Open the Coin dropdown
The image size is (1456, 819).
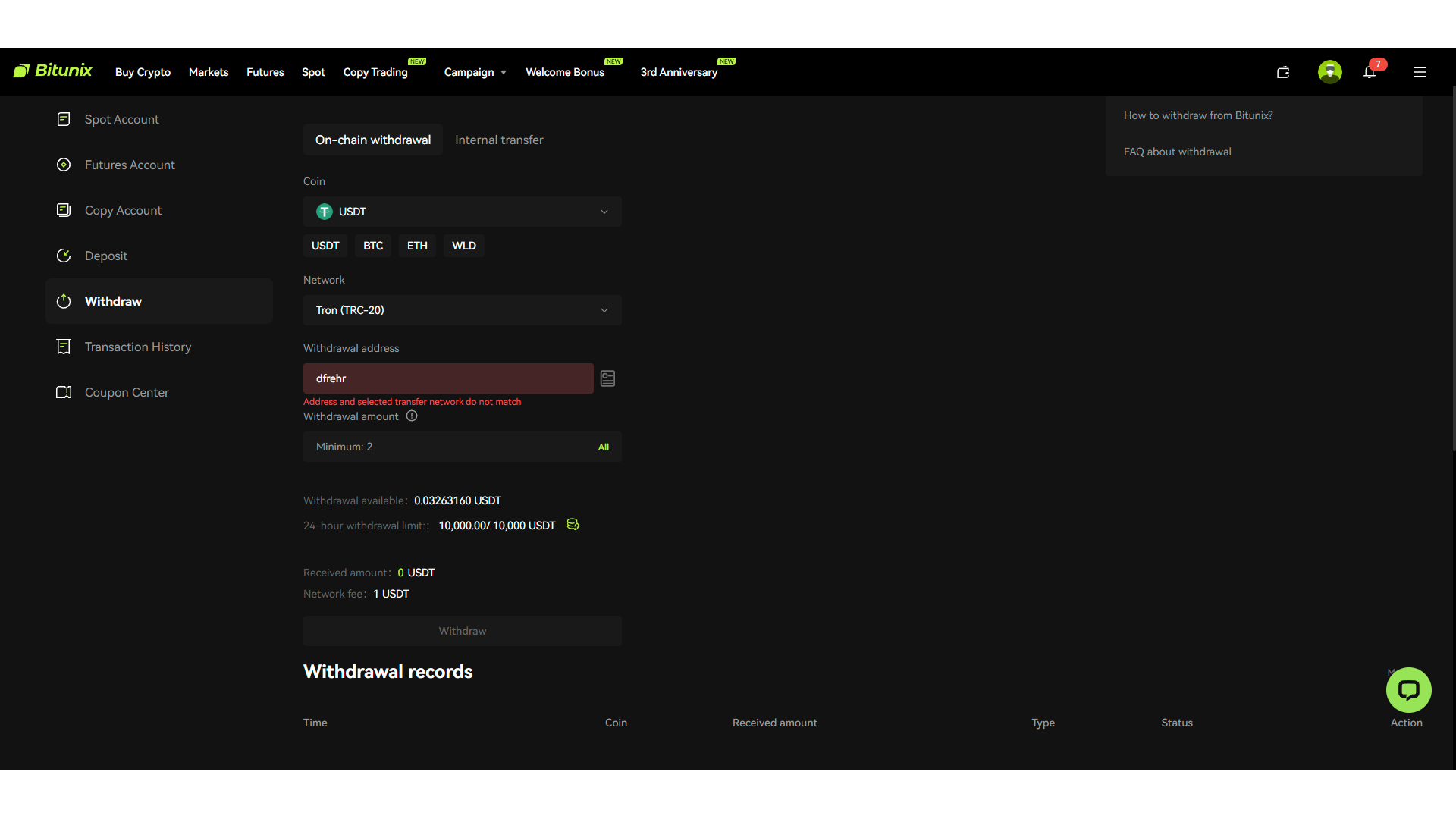pyautogui.click(x=463, y=212)
